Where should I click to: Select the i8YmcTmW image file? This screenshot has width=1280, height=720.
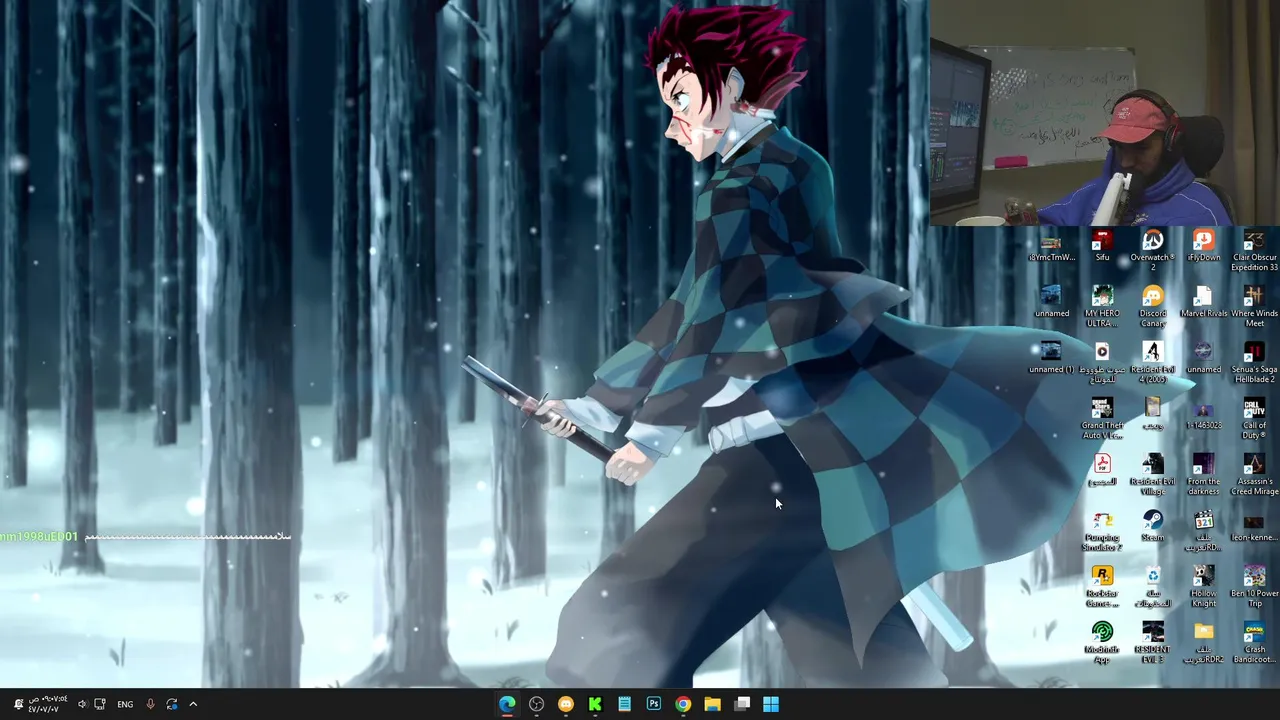(1051, 247)
